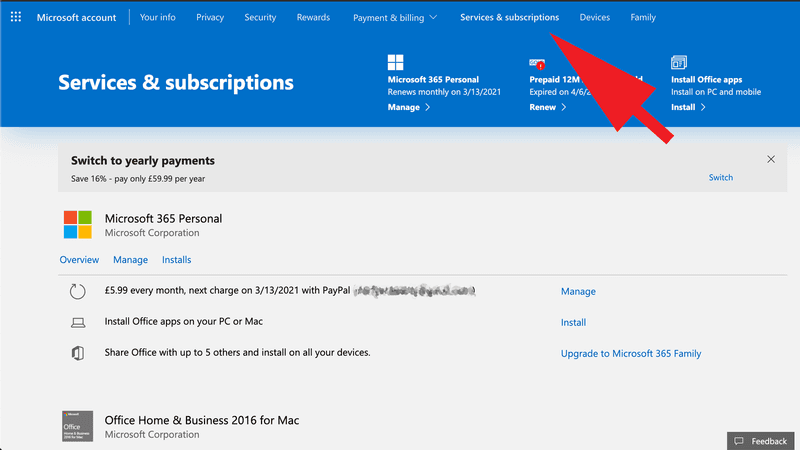
Task: Select the Overview tab
Action: coord(79,260)
